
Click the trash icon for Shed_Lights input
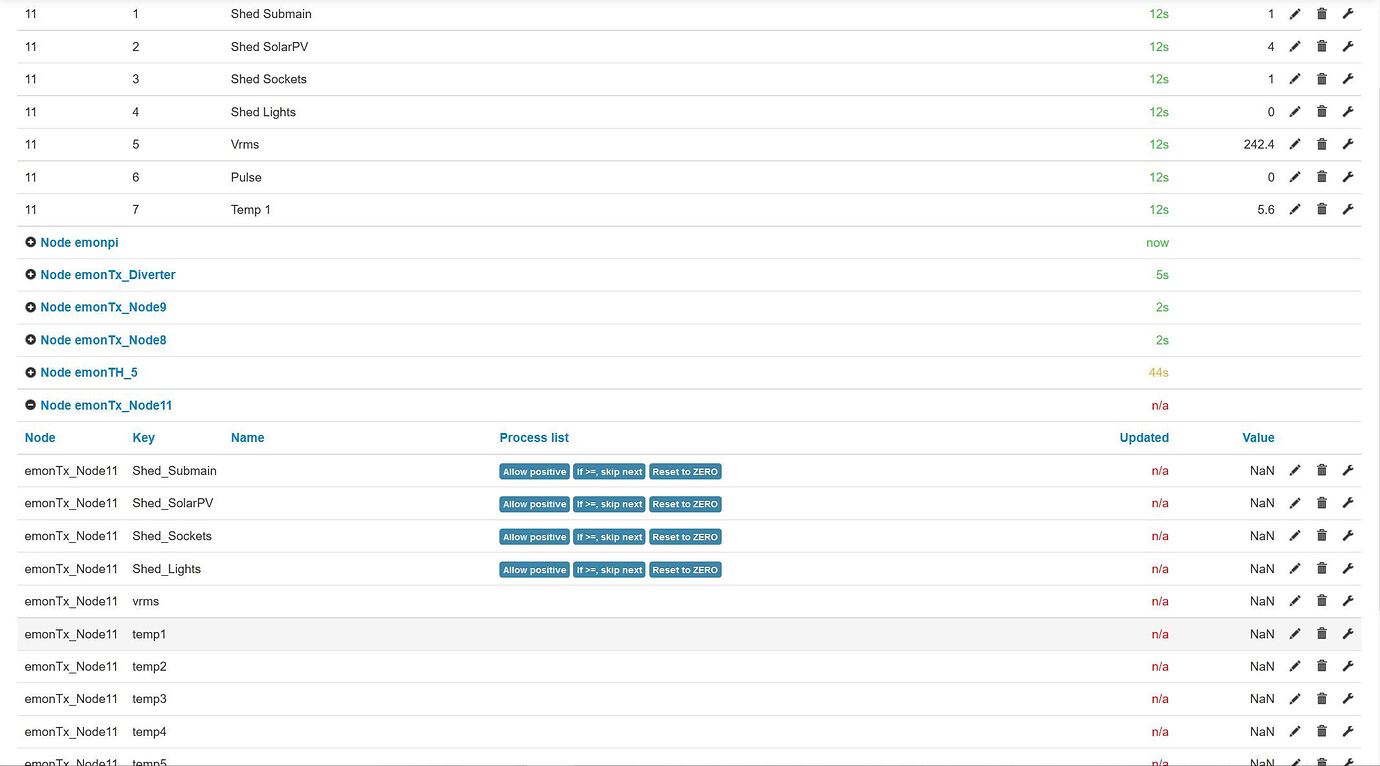coord(1321,568)
